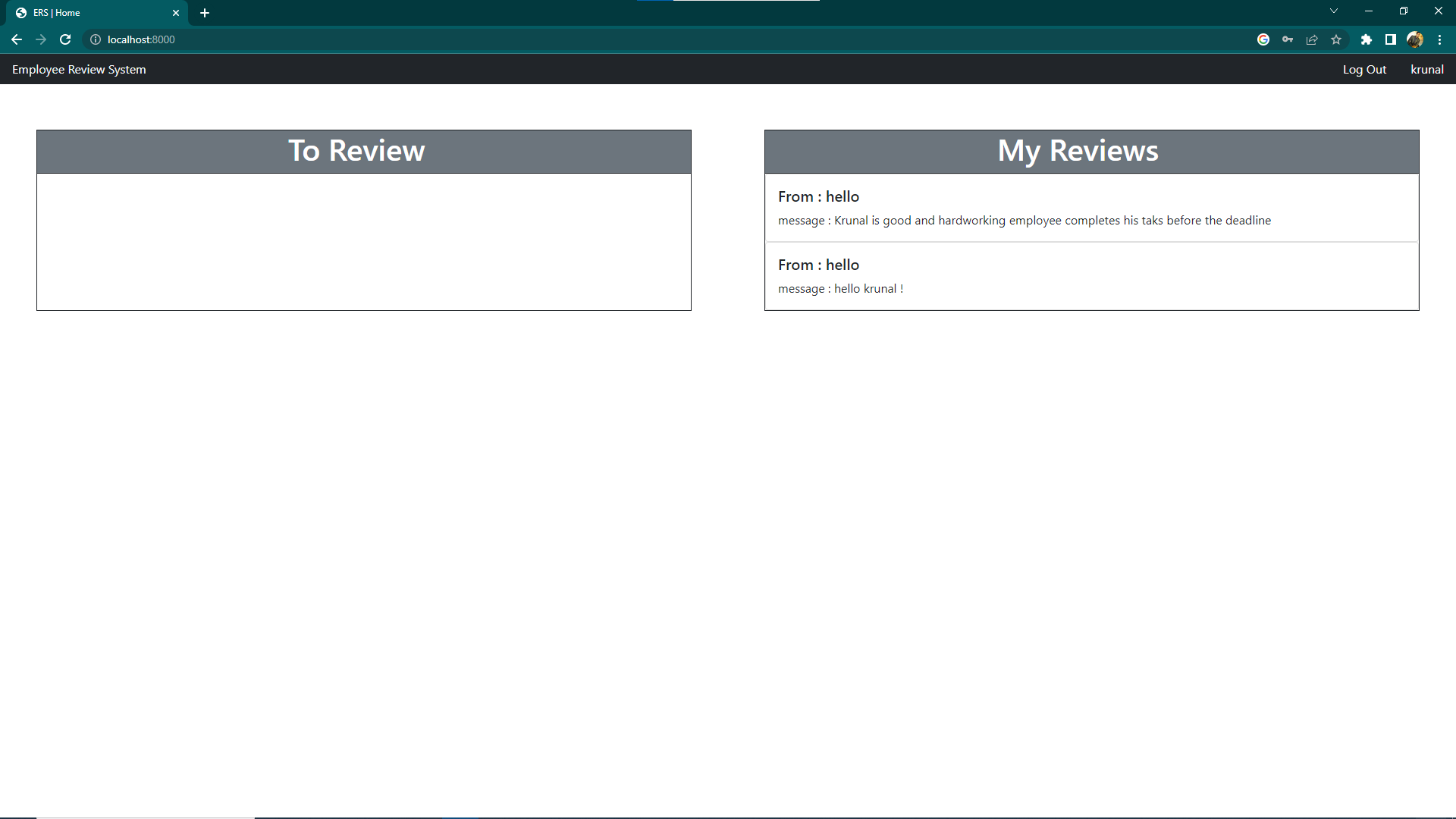The height and width of the screenshot is (819, 1456).
Task: Open the password manager key icon
Action: [1288, 39]
